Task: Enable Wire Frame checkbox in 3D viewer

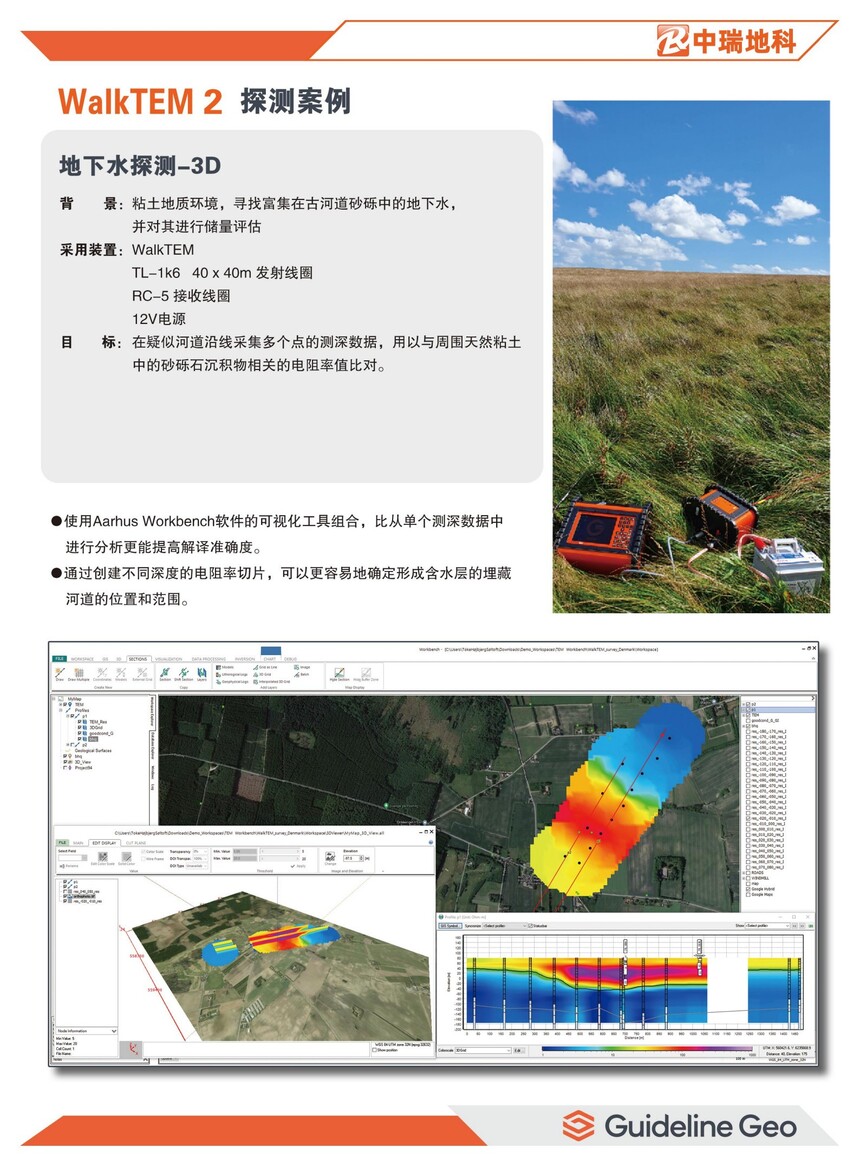Action: point(144,859)
